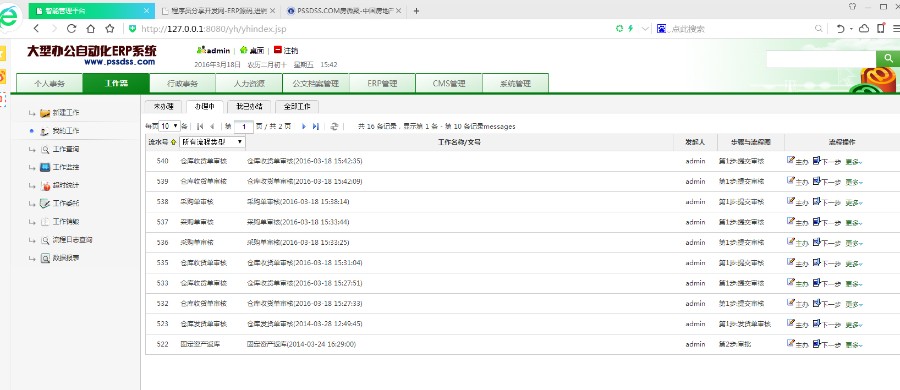The image size is (900, 390).
Task: Select the 办理中 work sub-tab
Action: click(x=205, y=107)
